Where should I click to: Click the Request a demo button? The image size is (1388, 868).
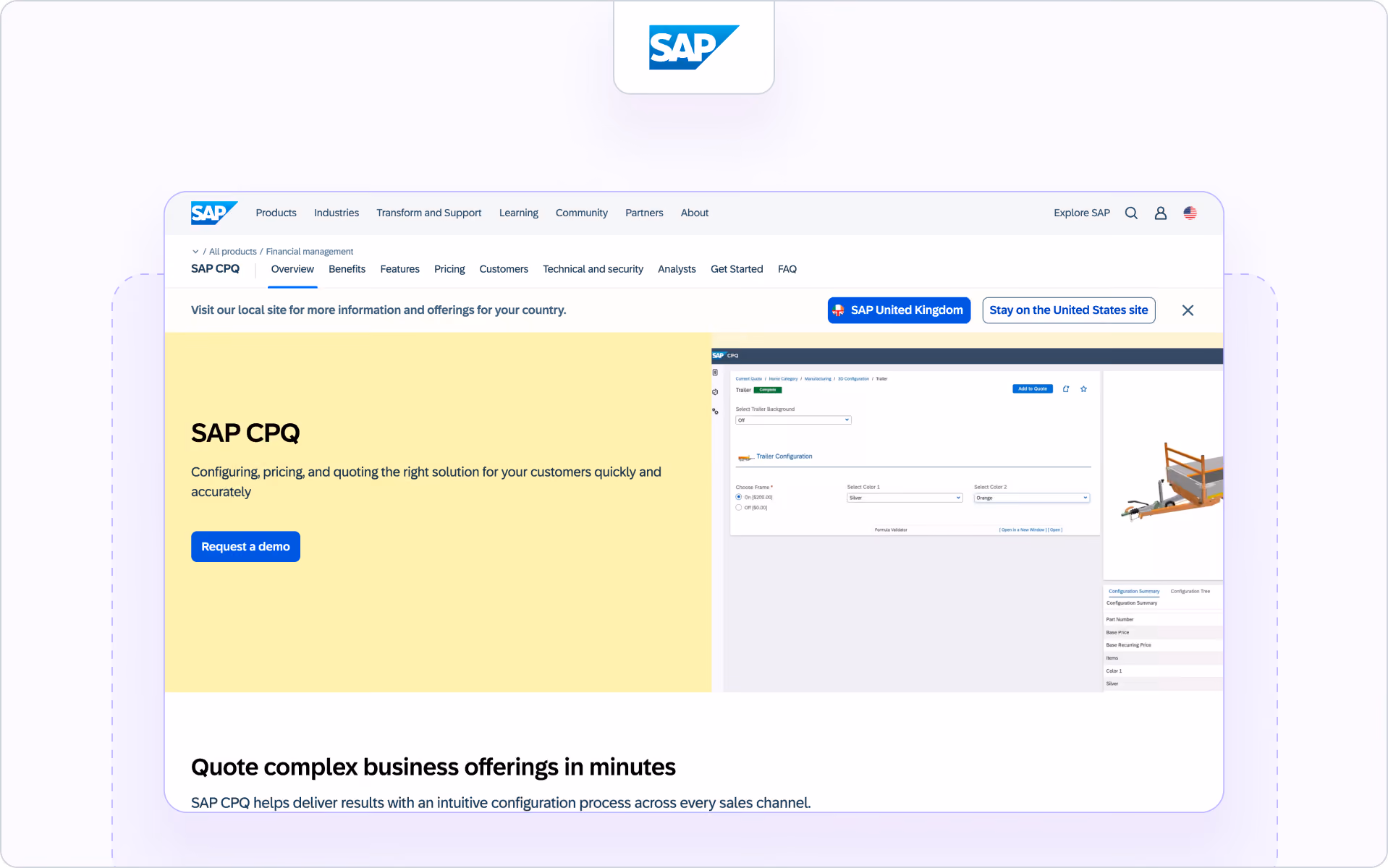(245, 547)
